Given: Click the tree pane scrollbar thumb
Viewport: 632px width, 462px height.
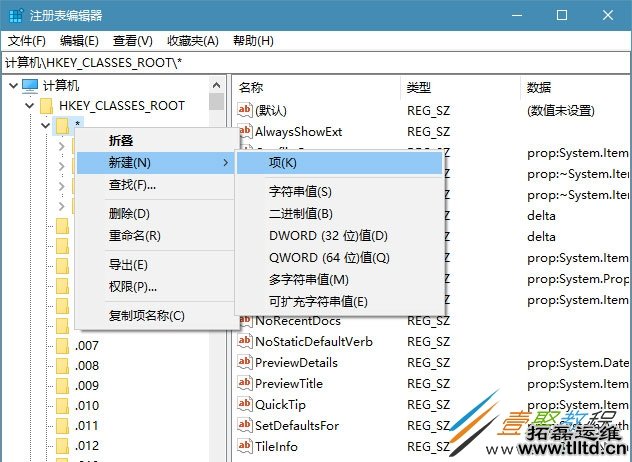Looking at the screenshot, I should (216, 102).
